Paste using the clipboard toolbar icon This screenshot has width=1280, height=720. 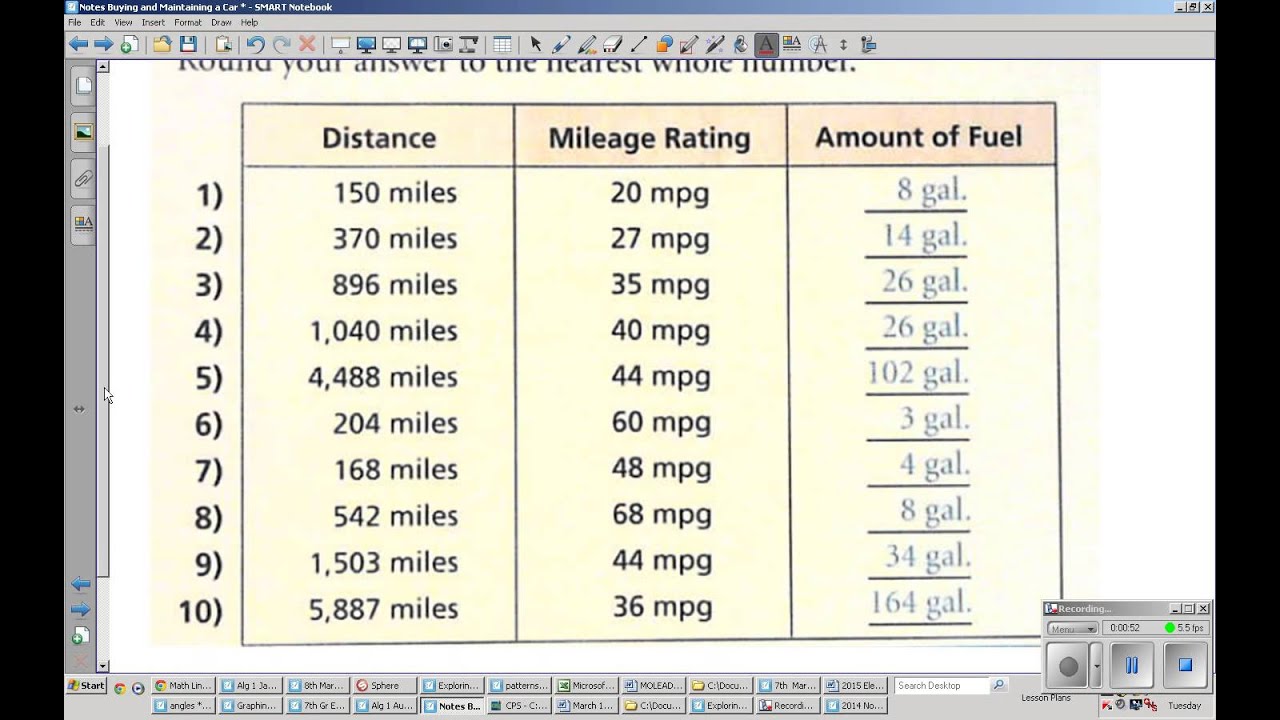pyautogui.click(x=223, y=44)
